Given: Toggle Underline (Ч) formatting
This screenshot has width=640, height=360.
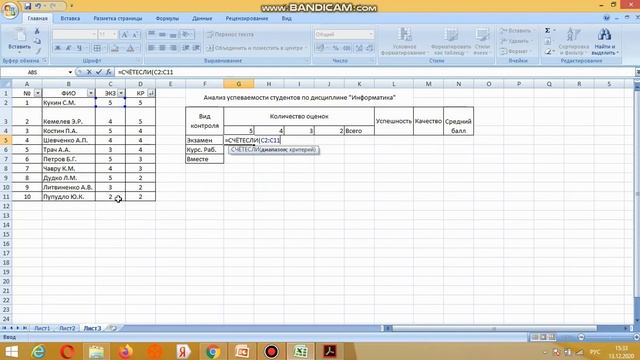Looking at the screenshot, I should [79, 48].
